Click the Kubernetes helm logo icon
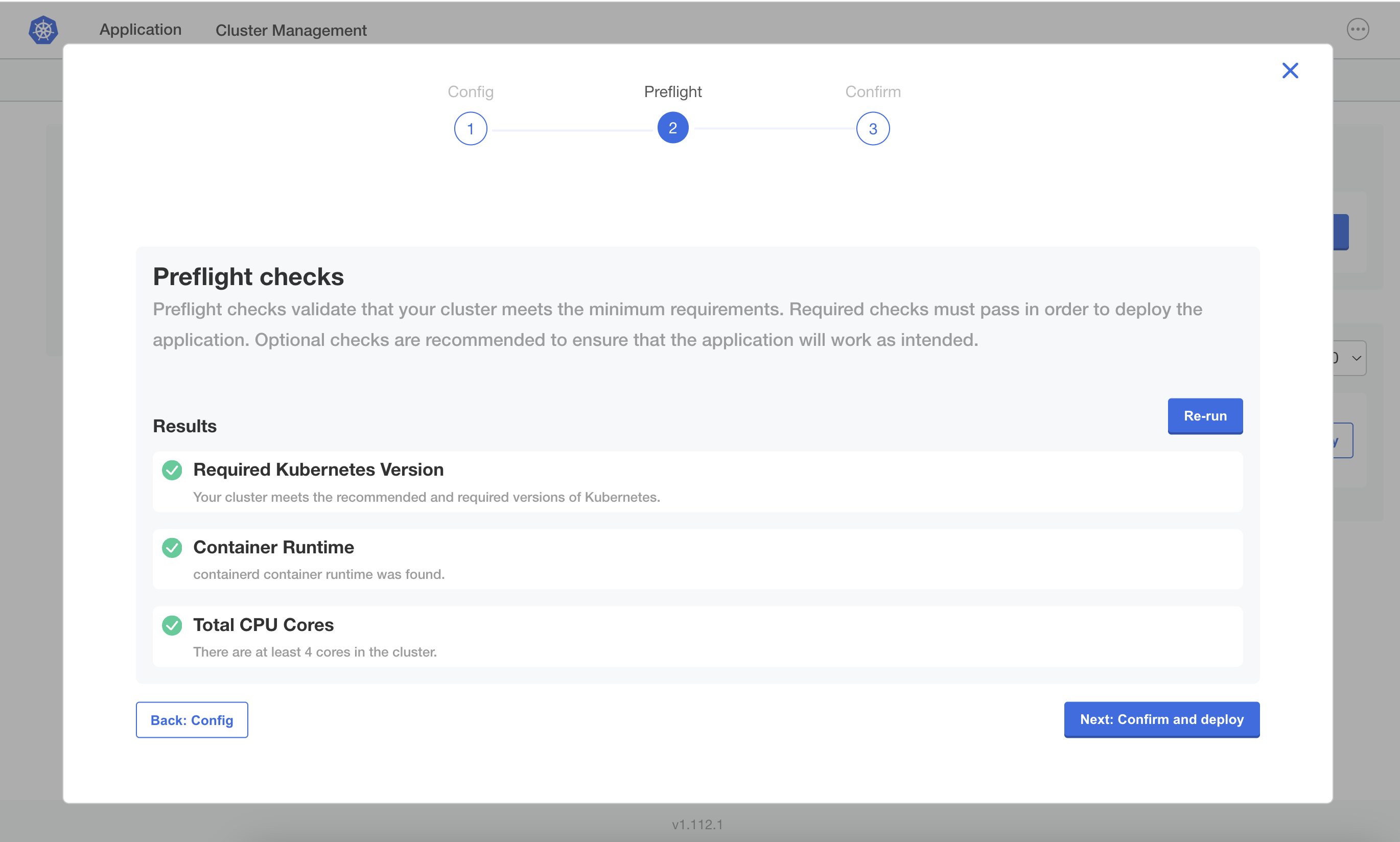This screenshot has height=842, width=1400. [x=43, y=30]
